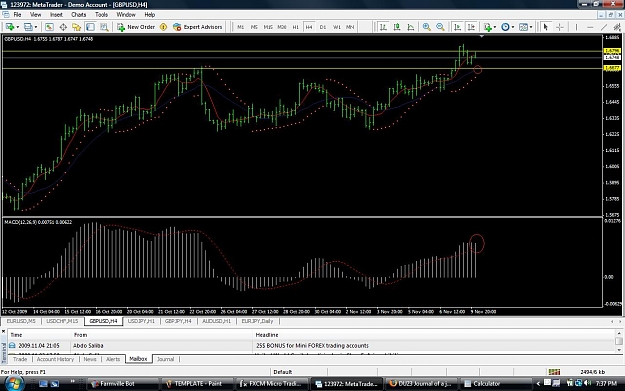625x391 pixels.
Task: Open the Indicators list icon
Action: (487, 27)
